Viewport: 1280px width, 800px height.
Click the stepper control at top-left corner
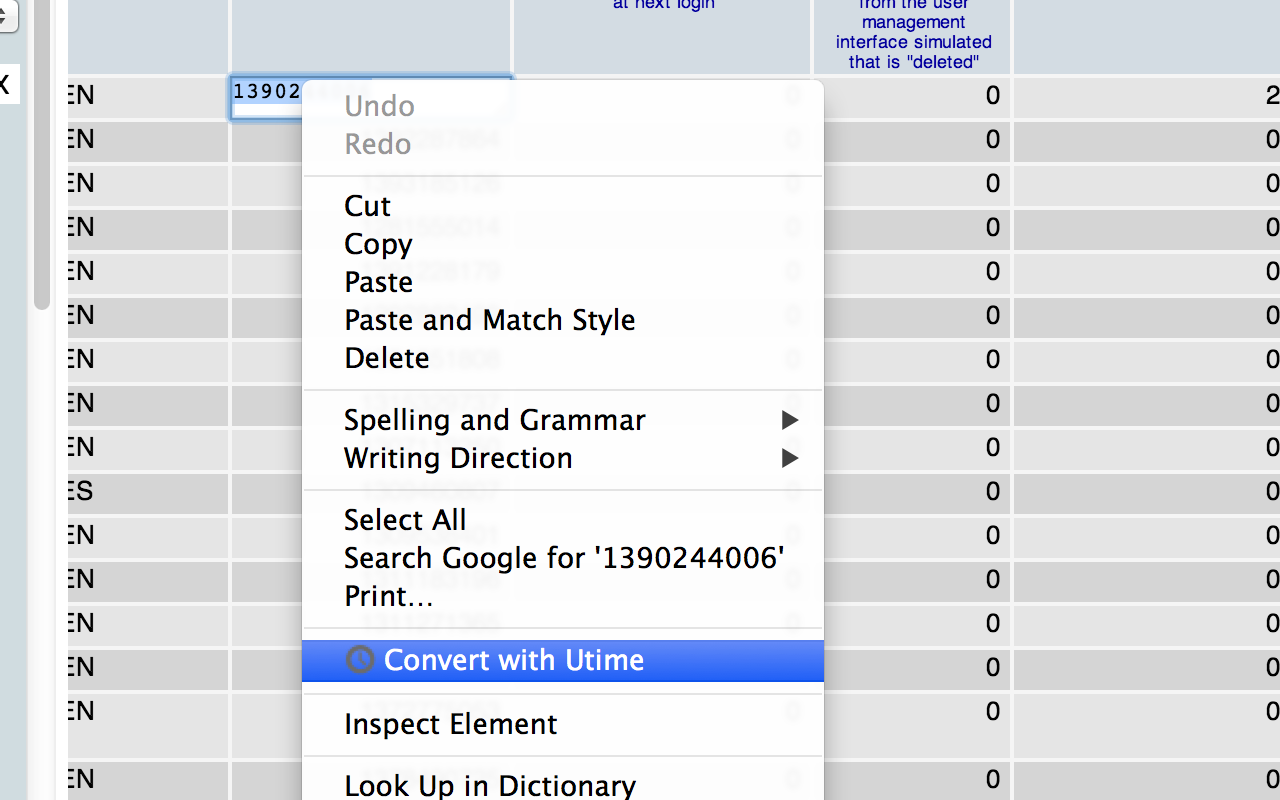click(9, 16)
